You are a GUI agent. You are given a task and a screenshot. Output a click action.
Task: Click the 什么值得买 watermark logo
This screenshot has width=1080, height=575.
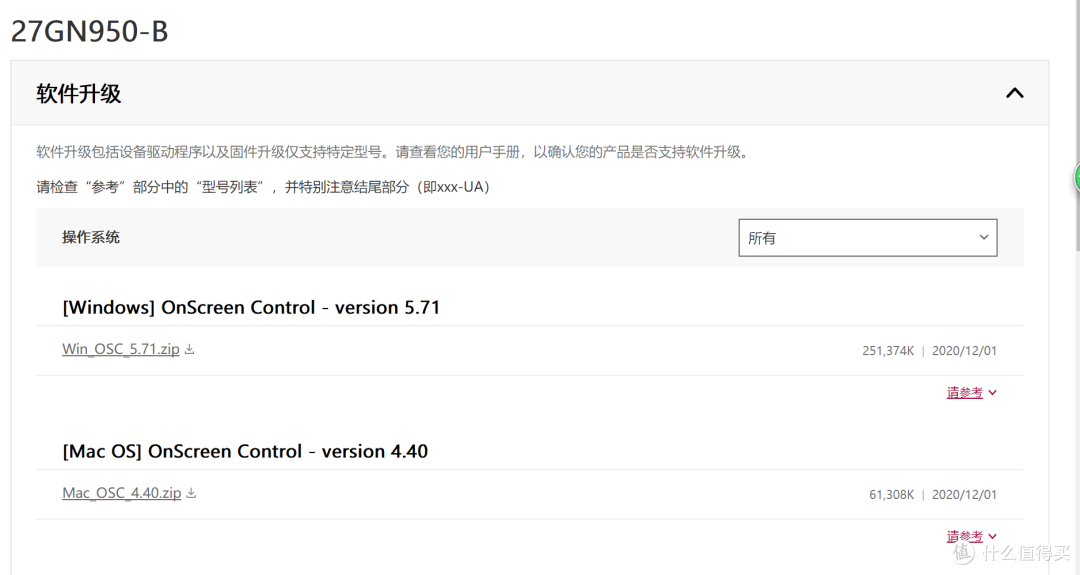1011,551
